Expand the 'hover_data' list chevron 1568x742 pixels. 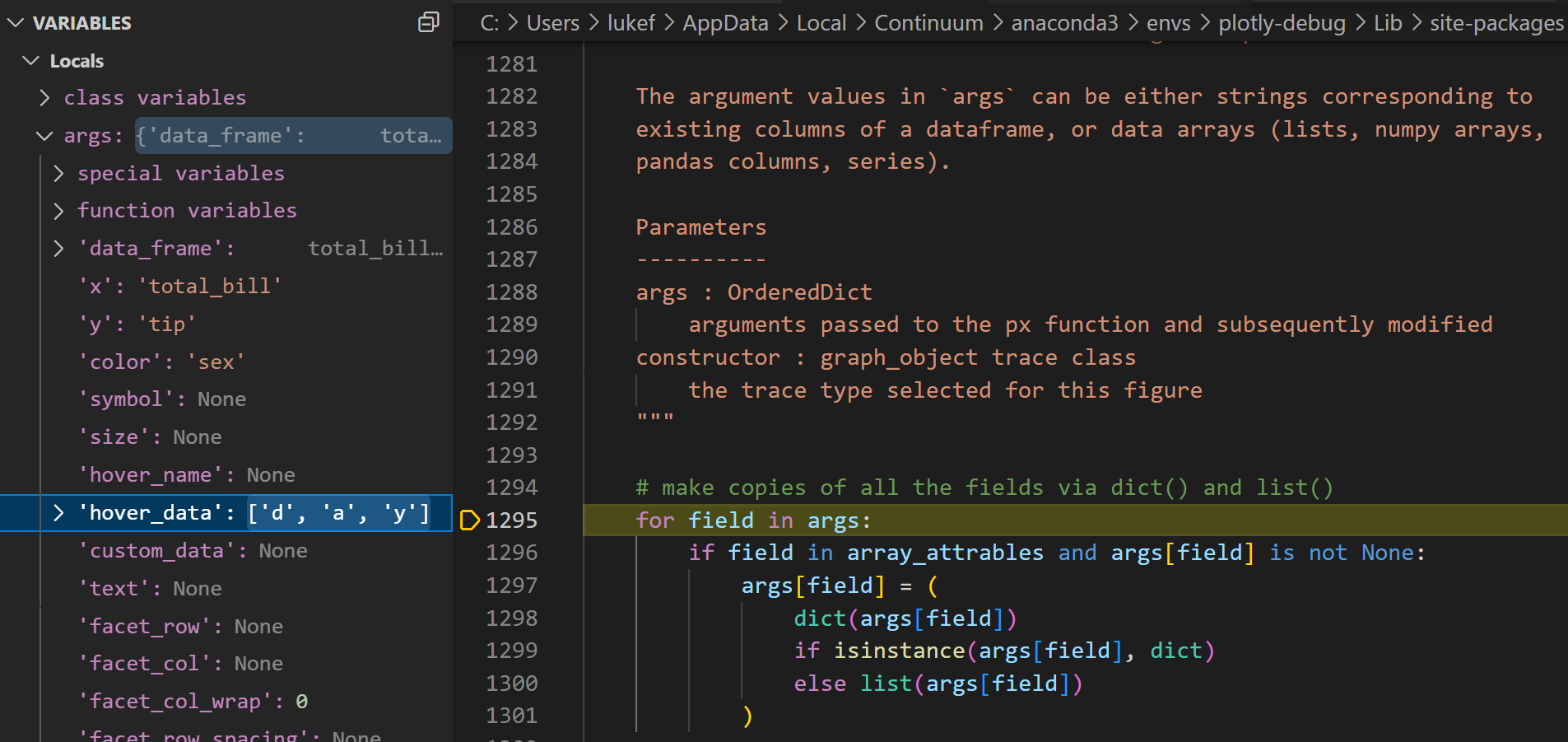click(x=58, y=513)
